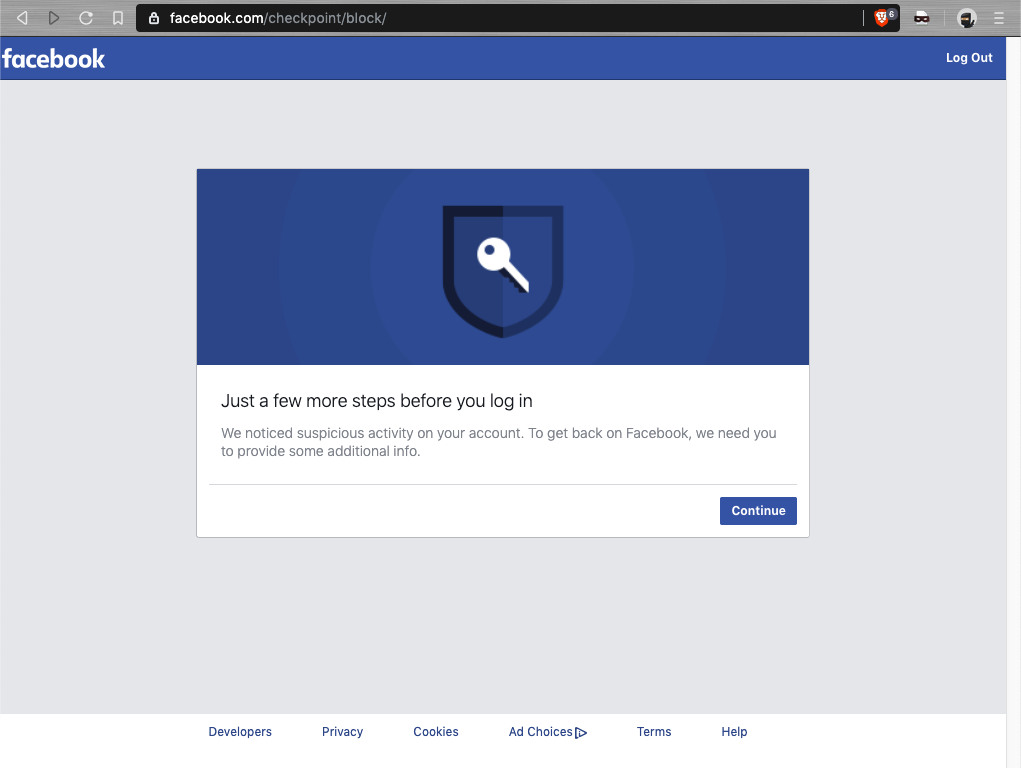Image resolution: width=1021 pixels, height=768 pixels.
Task: Open the browser hamburger menu
Action: (x=999, y=18)
